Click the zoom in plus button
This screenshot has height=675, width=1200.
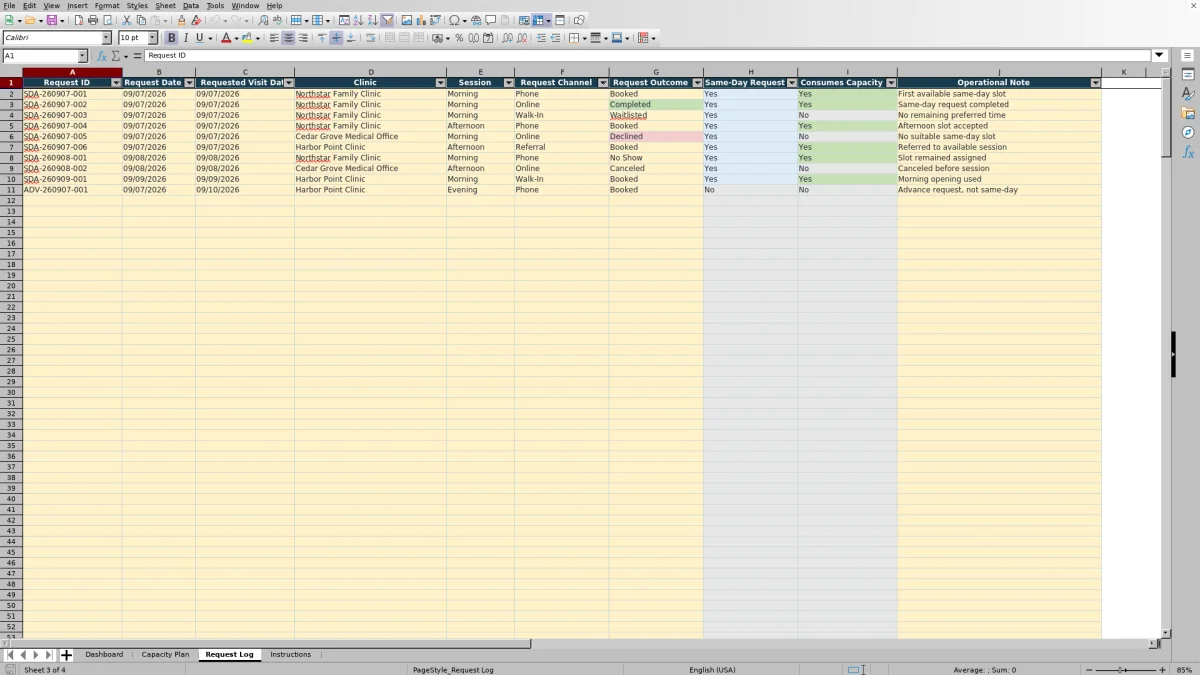(x=1162, y=669)
